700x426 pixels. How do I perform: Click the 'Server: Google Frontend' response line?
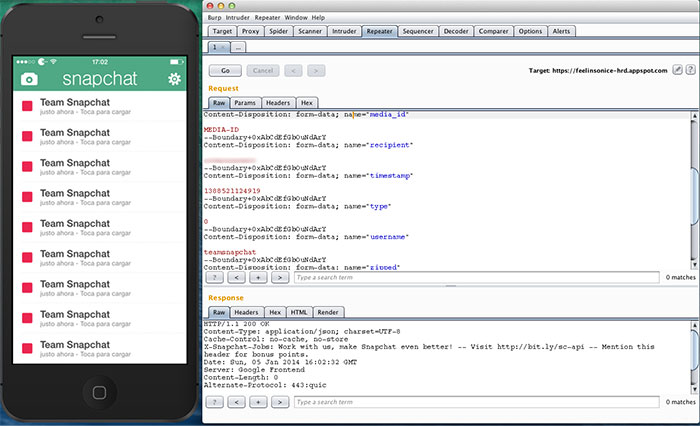254,370
